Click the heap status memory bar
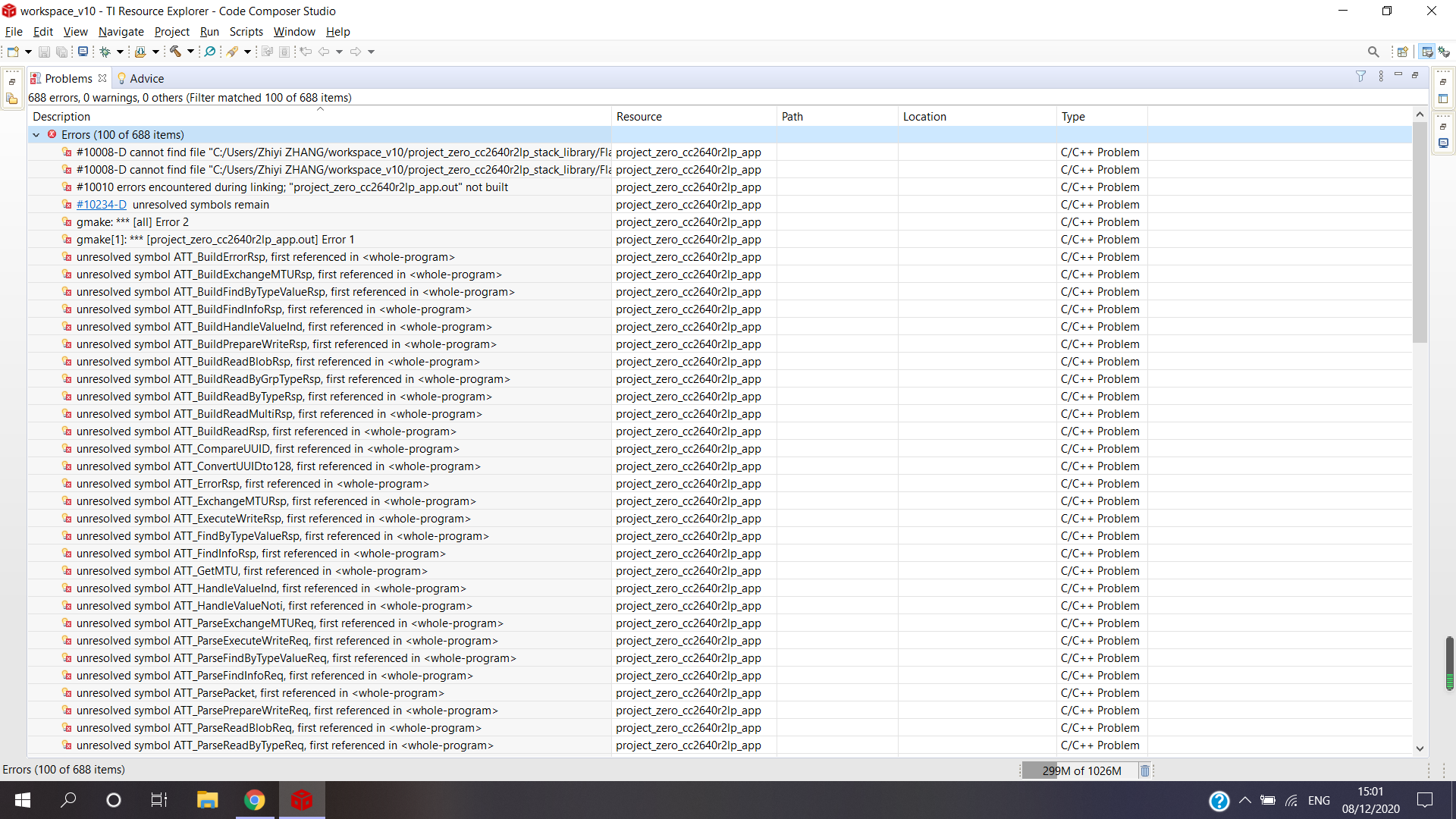The width and height of the screenshot is (1456, 819). pyautogui.click(x=1081, y=770)
